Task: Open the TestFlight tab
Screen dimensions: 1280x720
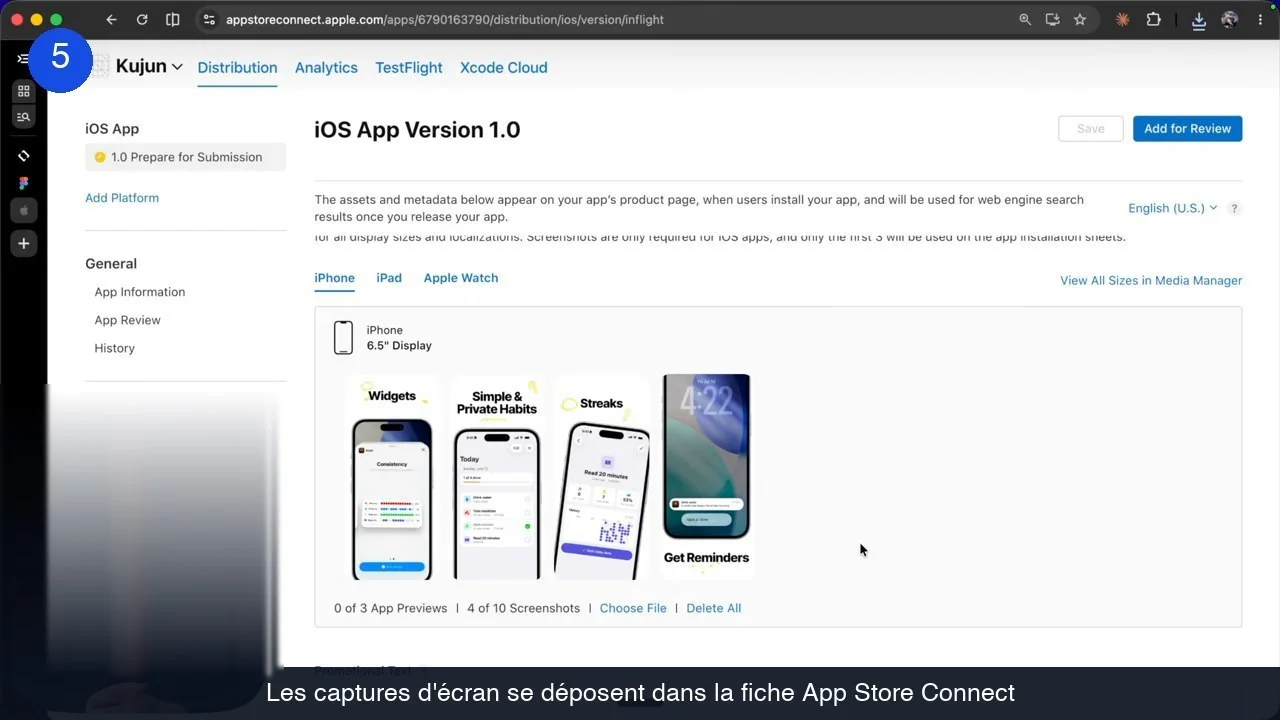Action: 409,68
